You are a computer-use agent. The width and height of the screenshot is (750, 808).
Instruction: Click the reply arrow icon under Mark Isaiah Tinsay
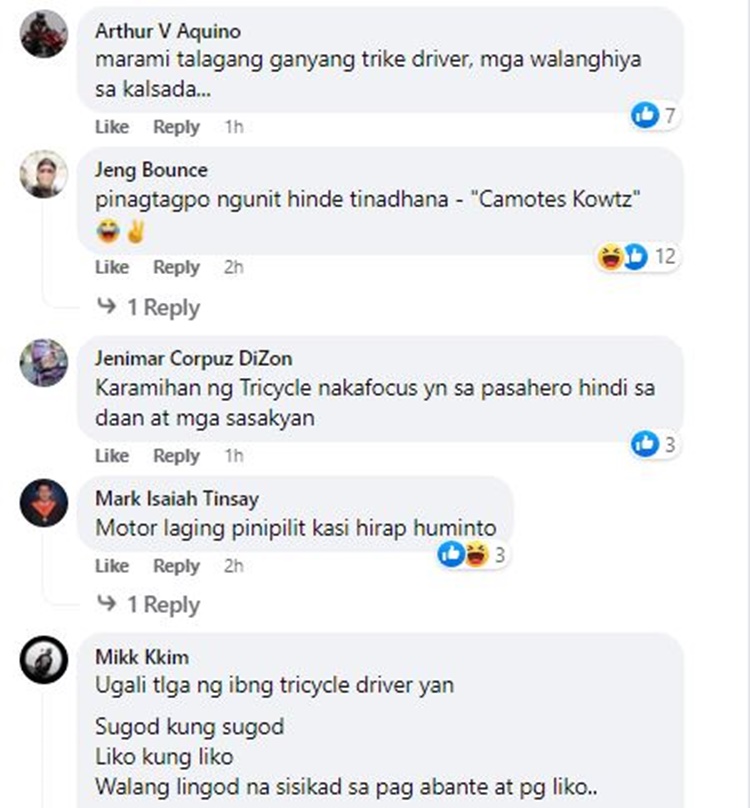point(107,603)
